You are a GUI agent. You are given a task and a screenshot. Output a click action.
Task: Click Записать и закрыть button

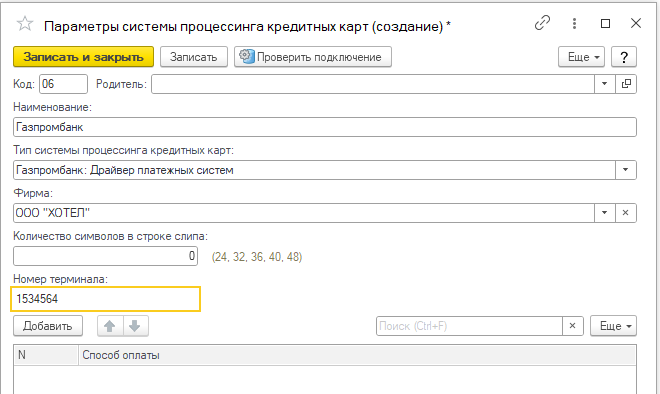tap(83, 57)
